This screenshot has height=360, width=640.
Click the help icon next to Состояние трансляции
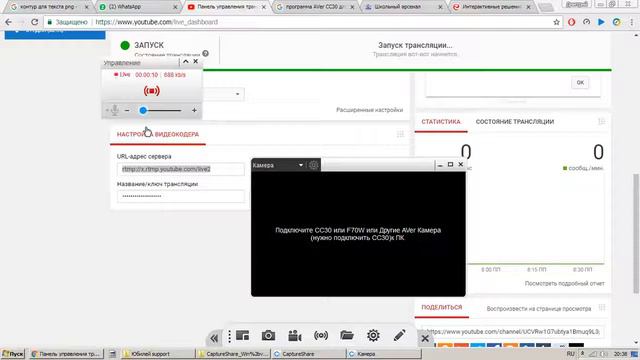[206, 53]
